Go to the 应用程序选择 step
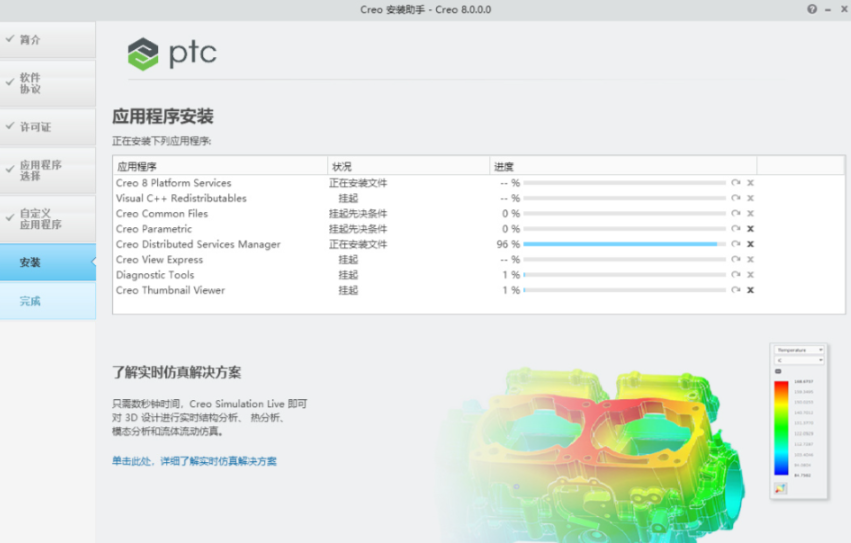 point(48,170)
